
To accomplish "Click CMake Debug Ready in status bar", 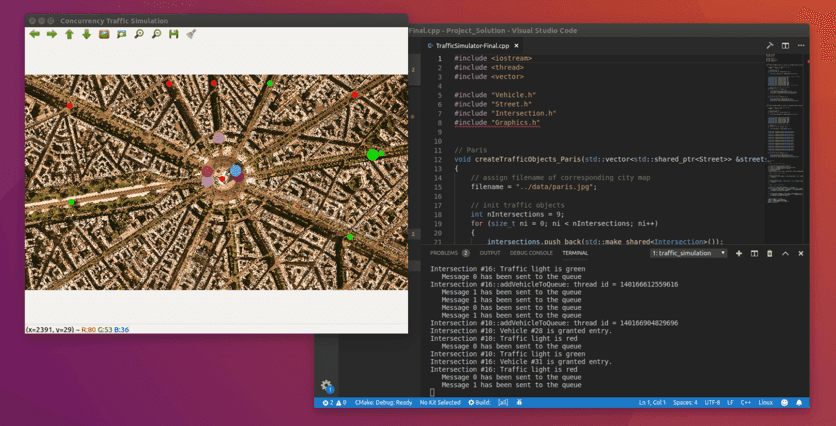I will [383, 402].
